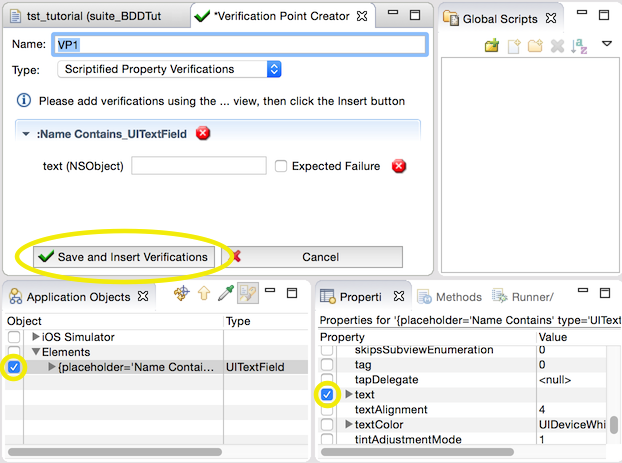The width and height of the screenshot is (622, 463).
Task: Click the Type column header
Action: pyautogui.click(x=266, y=321)
